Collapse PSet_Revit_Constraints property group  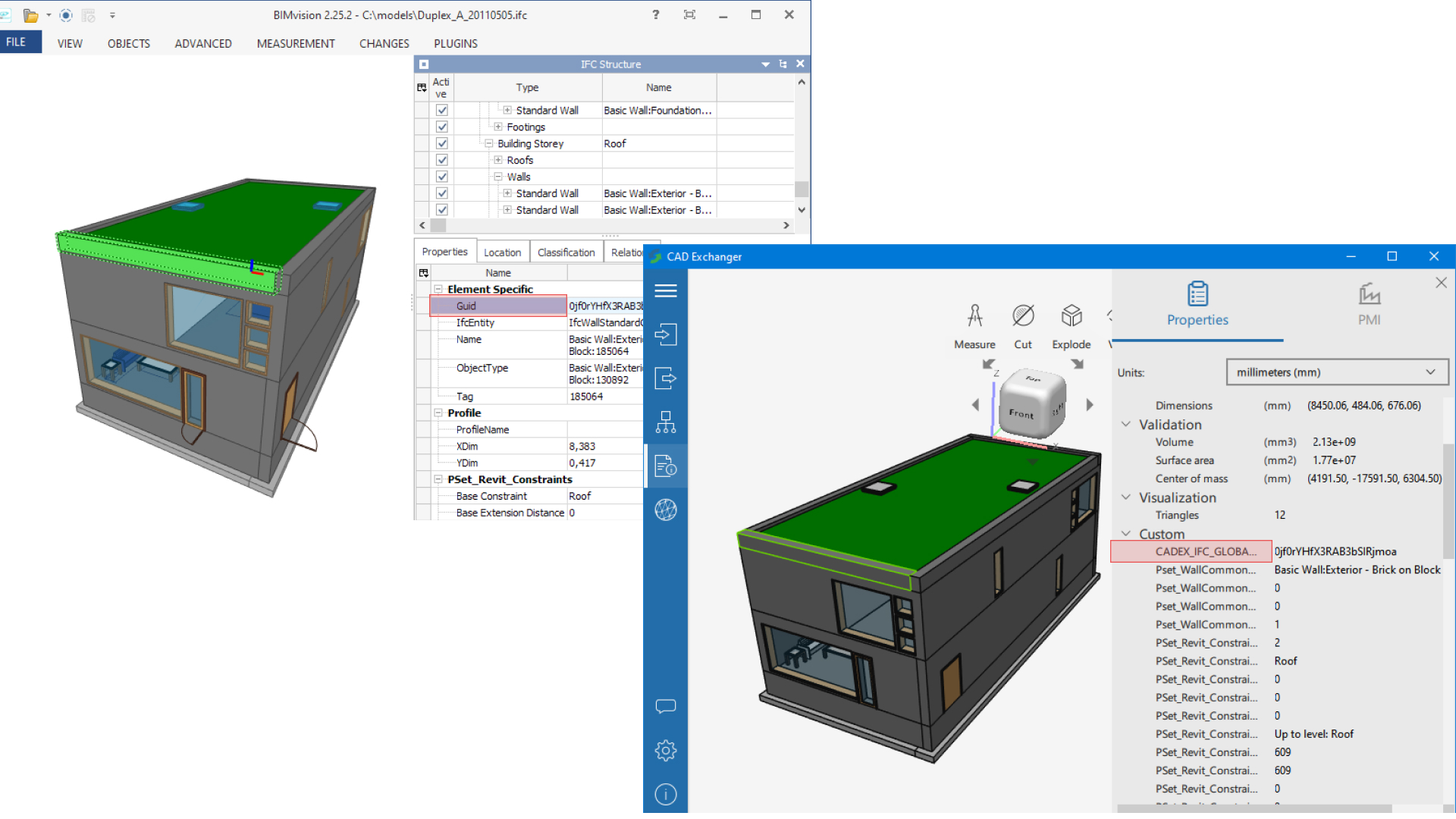[438, 479]
